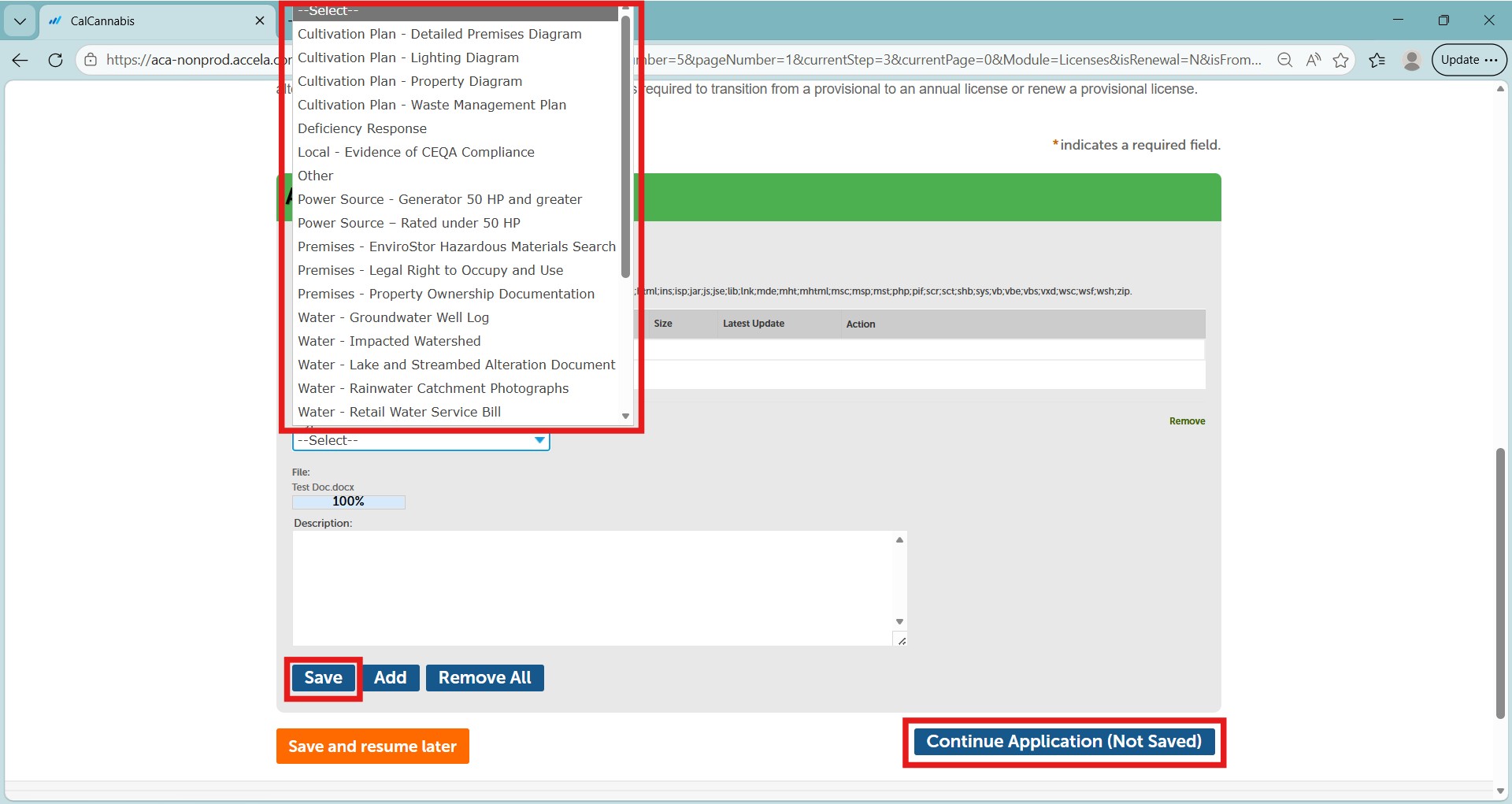Select Water - Impacted Watershed
1512x804 pixels.
coord(457,341)
